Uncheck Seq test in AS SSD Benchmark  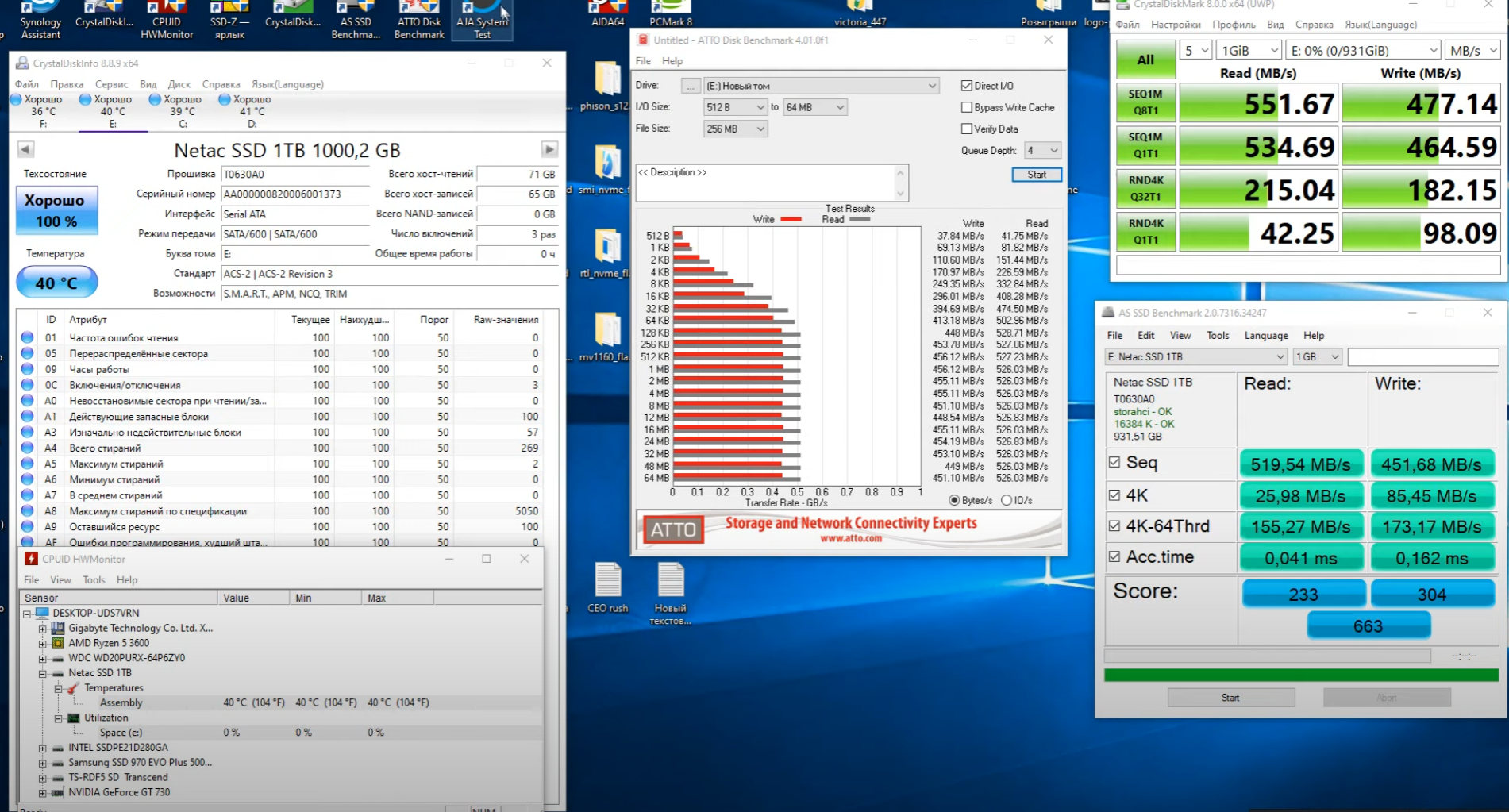coord(1114,462)
